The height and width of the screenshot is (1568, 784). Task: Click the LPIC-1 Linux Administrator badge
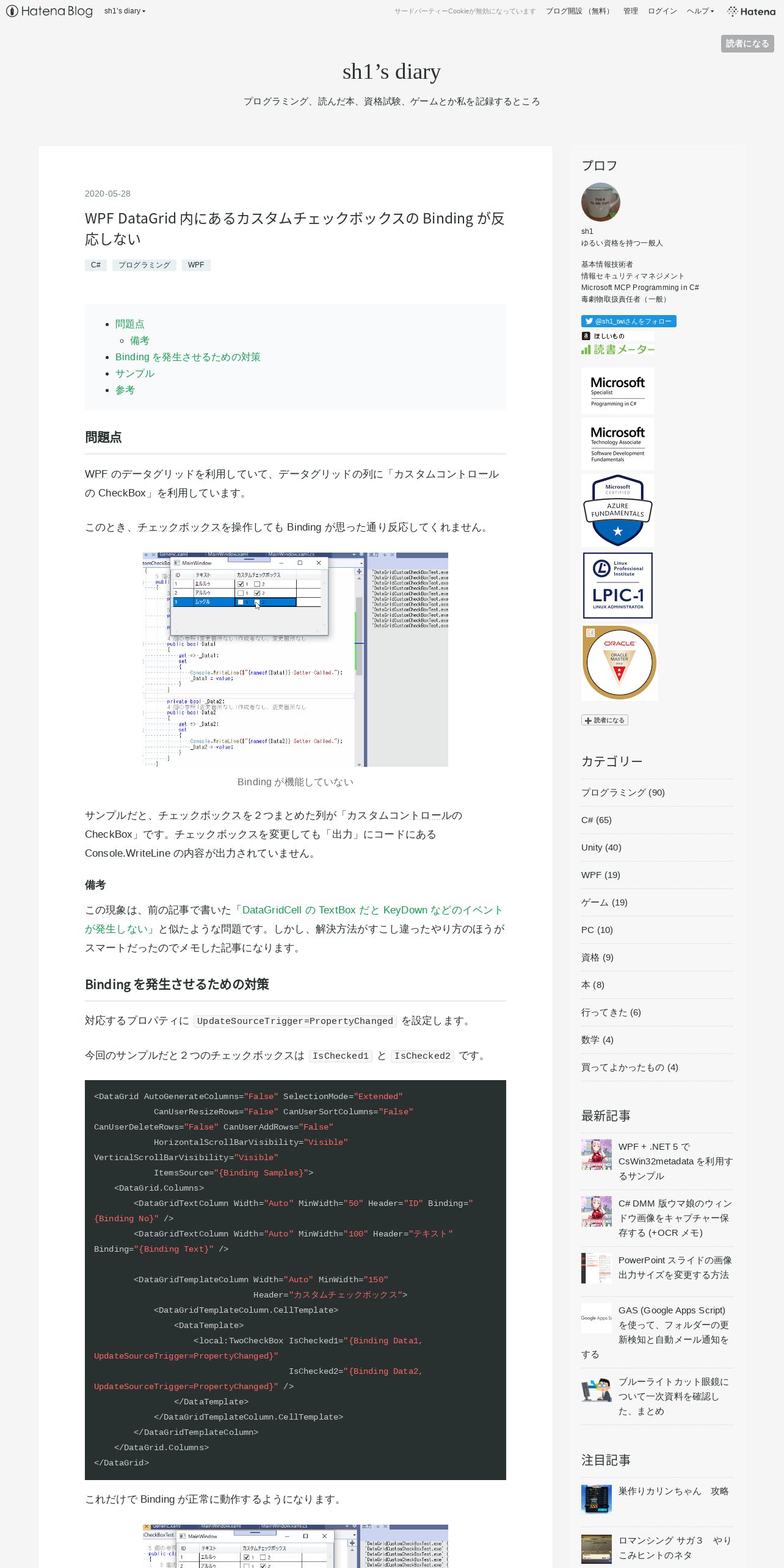617,586
